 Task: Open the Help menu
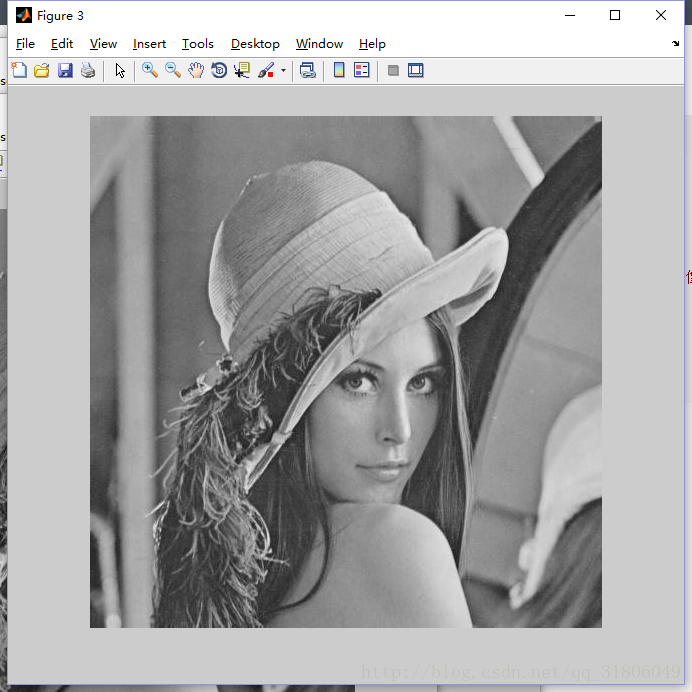[372, 44]
